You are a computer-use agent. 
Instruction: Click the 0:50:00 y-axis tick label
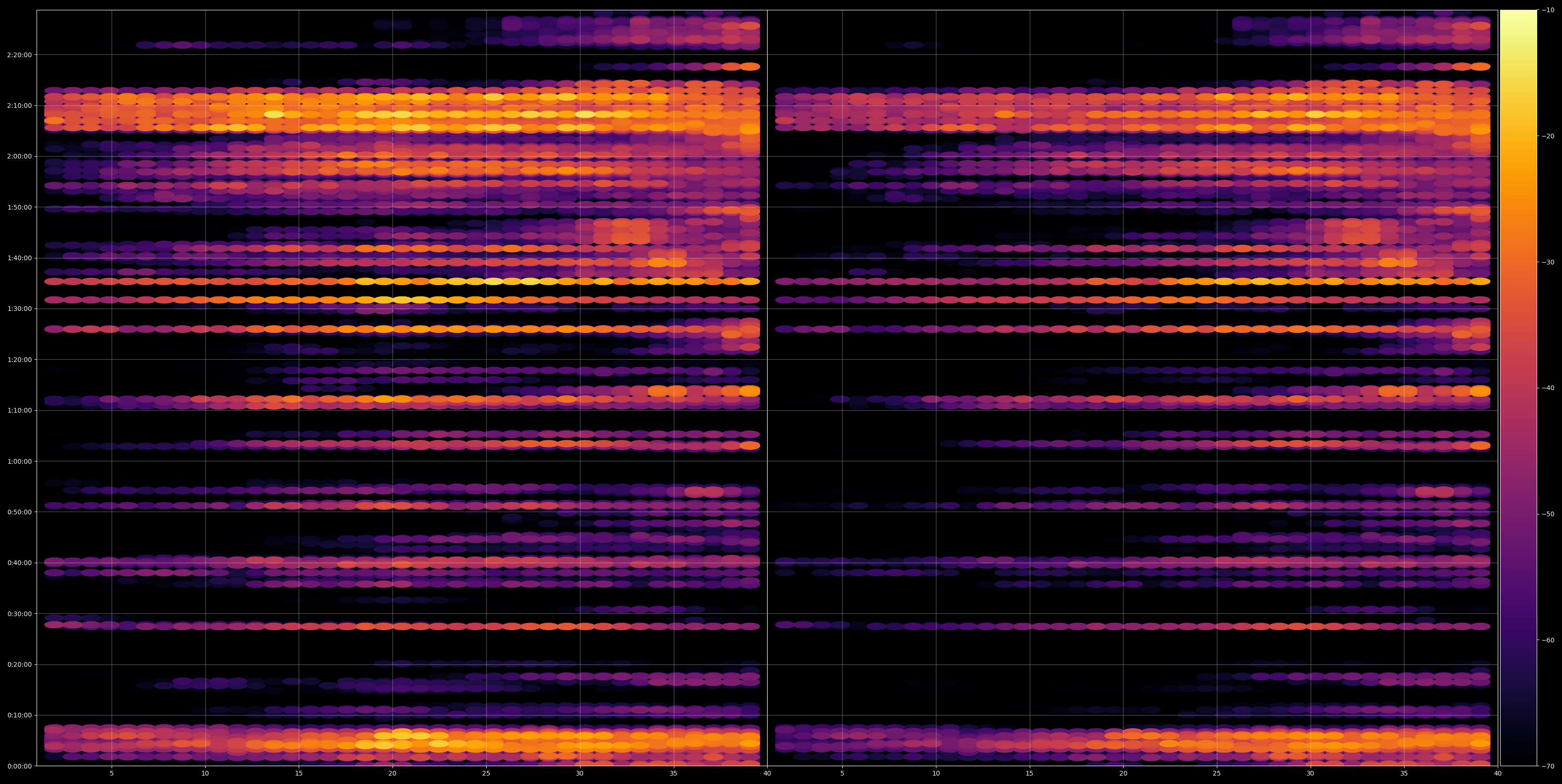[x=19, y=512]
